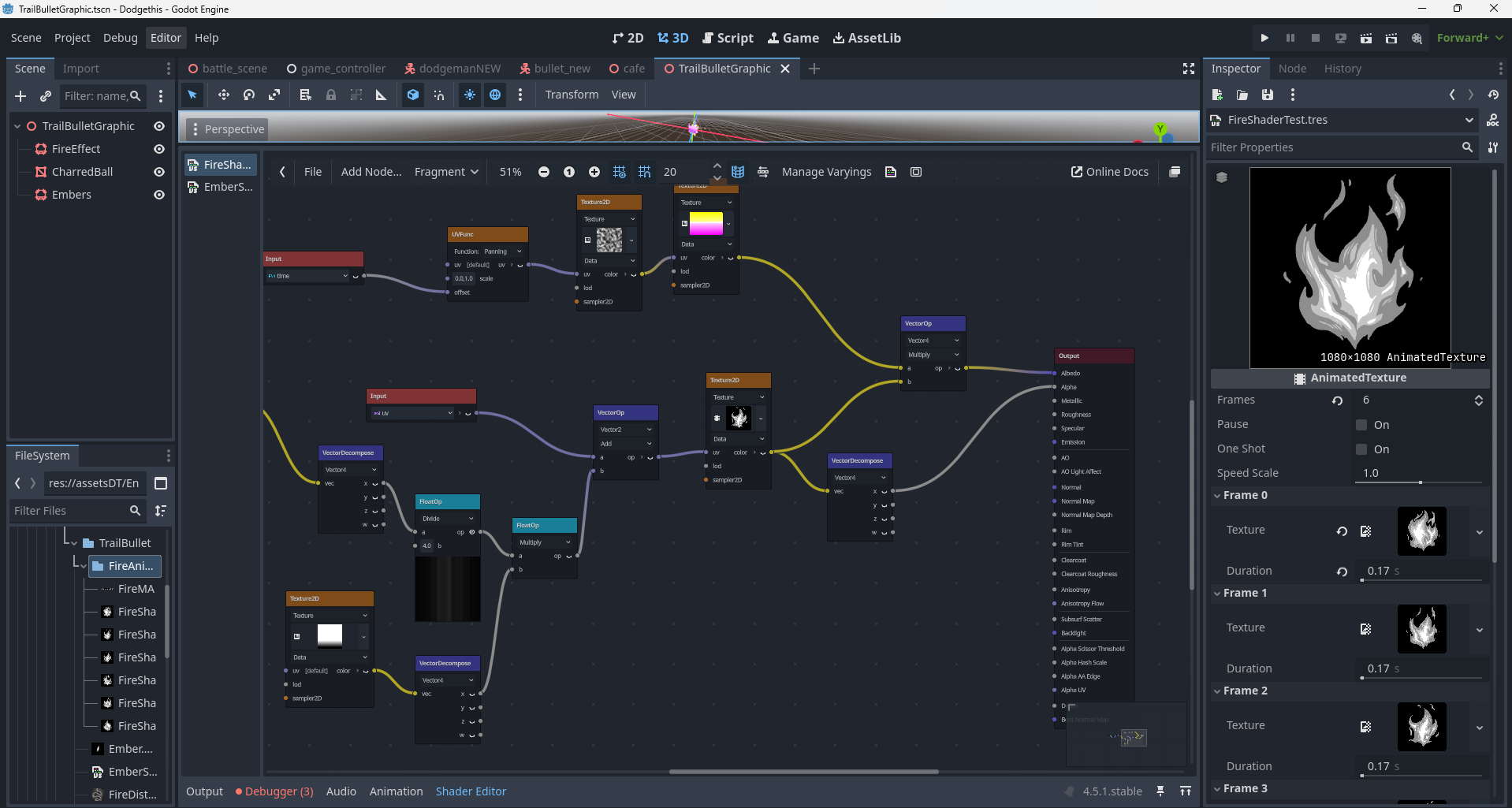Image resolution: width=1512 pixels, height=808 pixels.
Task: Open Online Docs link
Action: pos(1109,172)
